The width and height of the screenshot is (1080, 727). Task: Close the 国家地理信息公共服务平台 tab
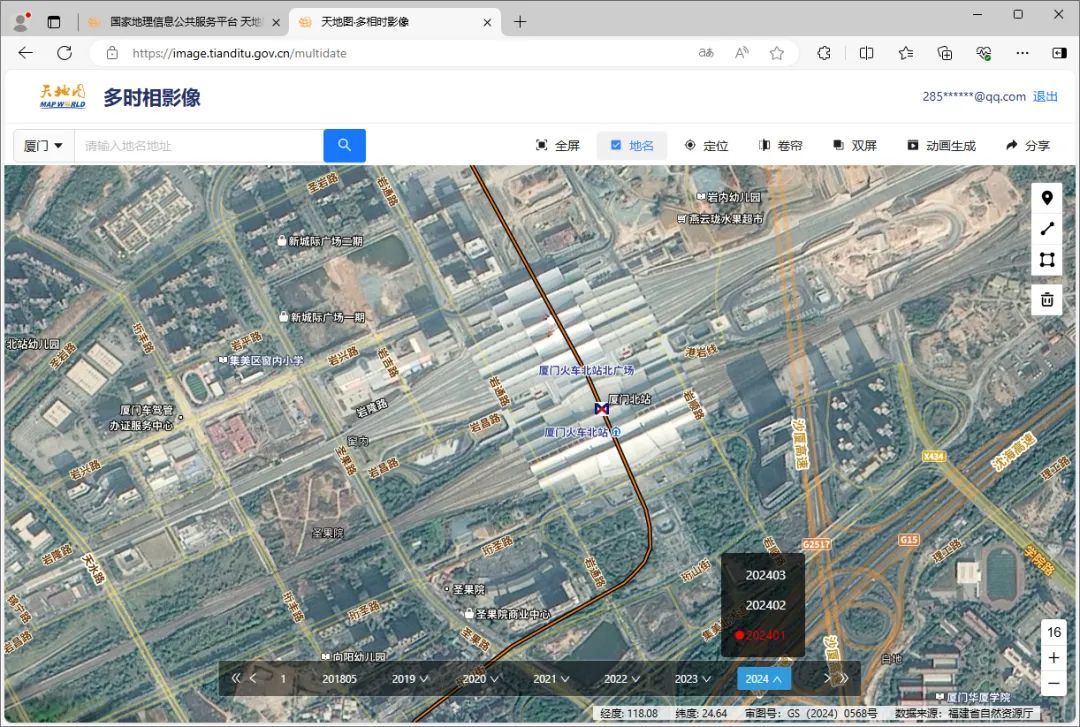(x=276, y=22)
